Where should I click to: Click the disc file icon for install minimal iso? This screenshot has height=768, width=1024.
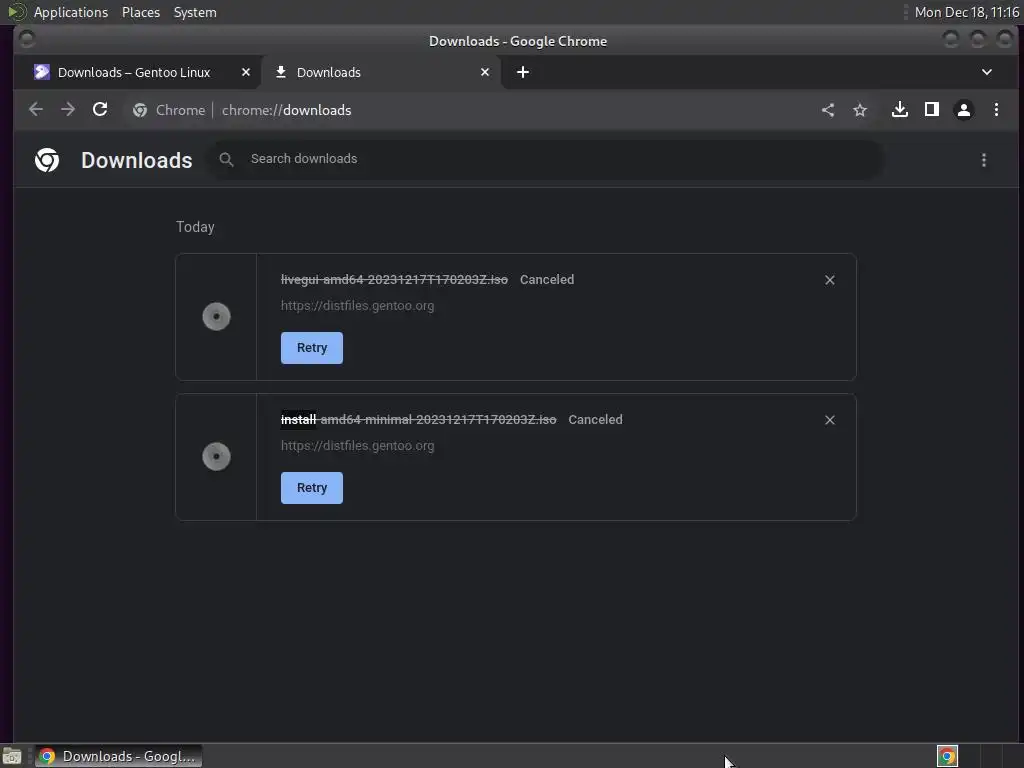[216, 456]
